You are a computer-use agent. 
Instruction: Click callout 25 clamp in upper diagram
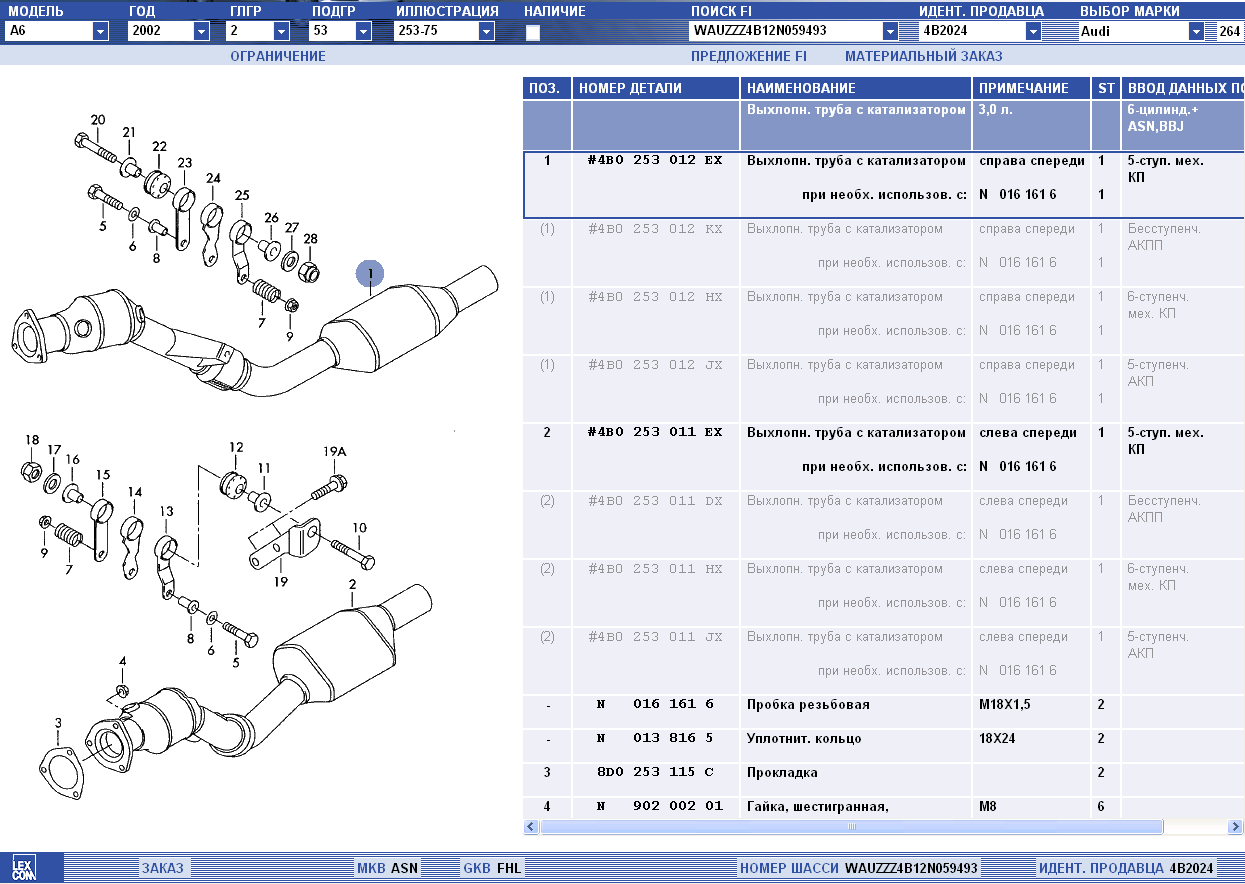click(242, 195)
